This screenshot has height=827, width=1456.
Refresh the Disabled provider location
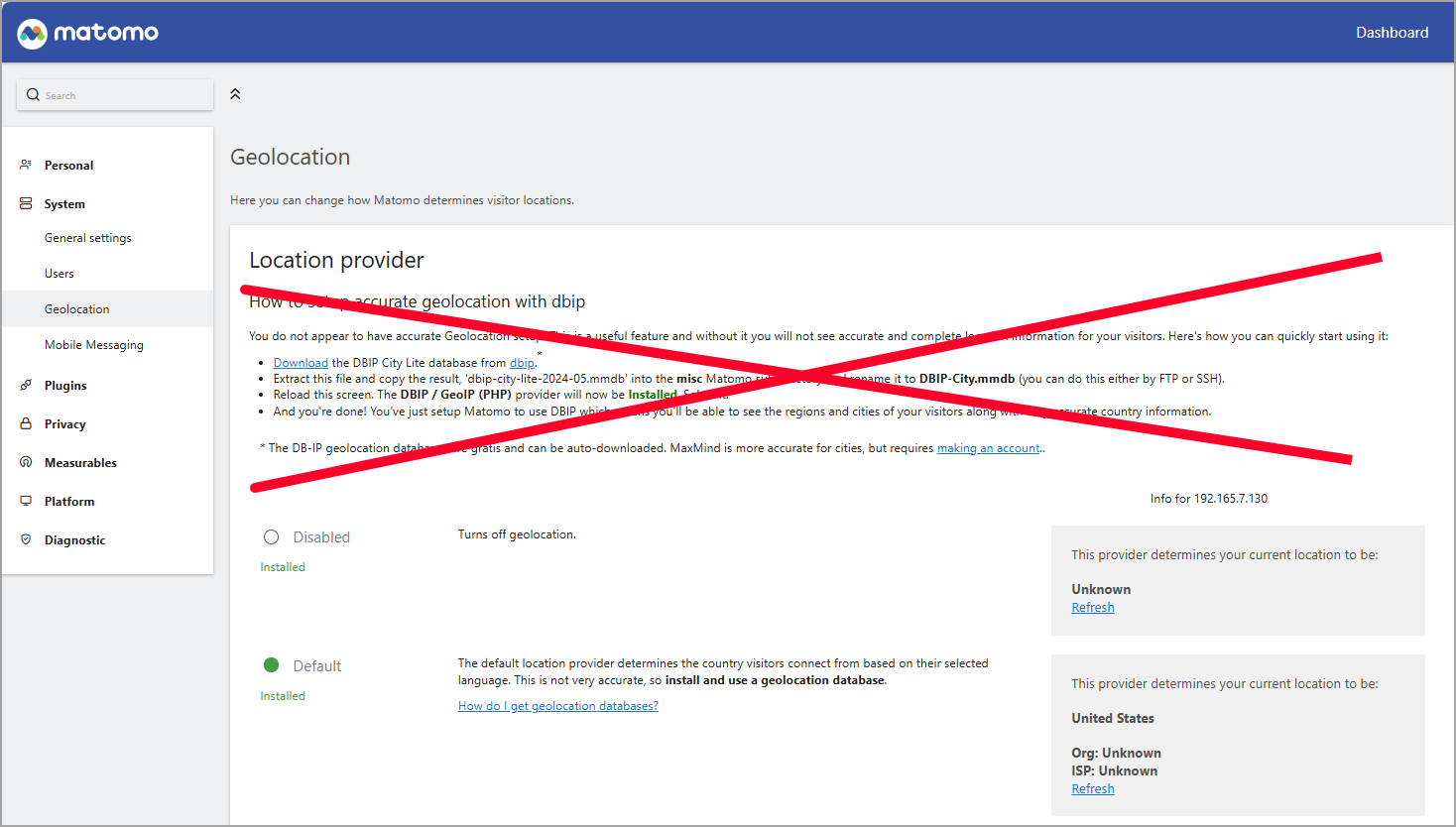1093,608
